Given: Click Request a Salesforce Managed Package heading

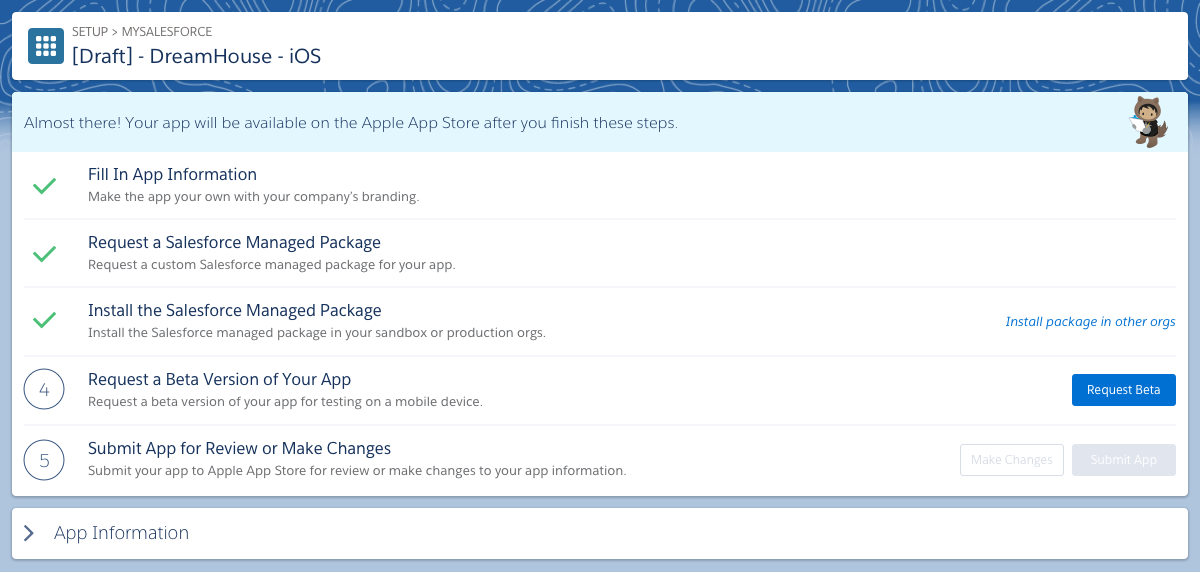Looking at the screenshot, I should [234, 243].
